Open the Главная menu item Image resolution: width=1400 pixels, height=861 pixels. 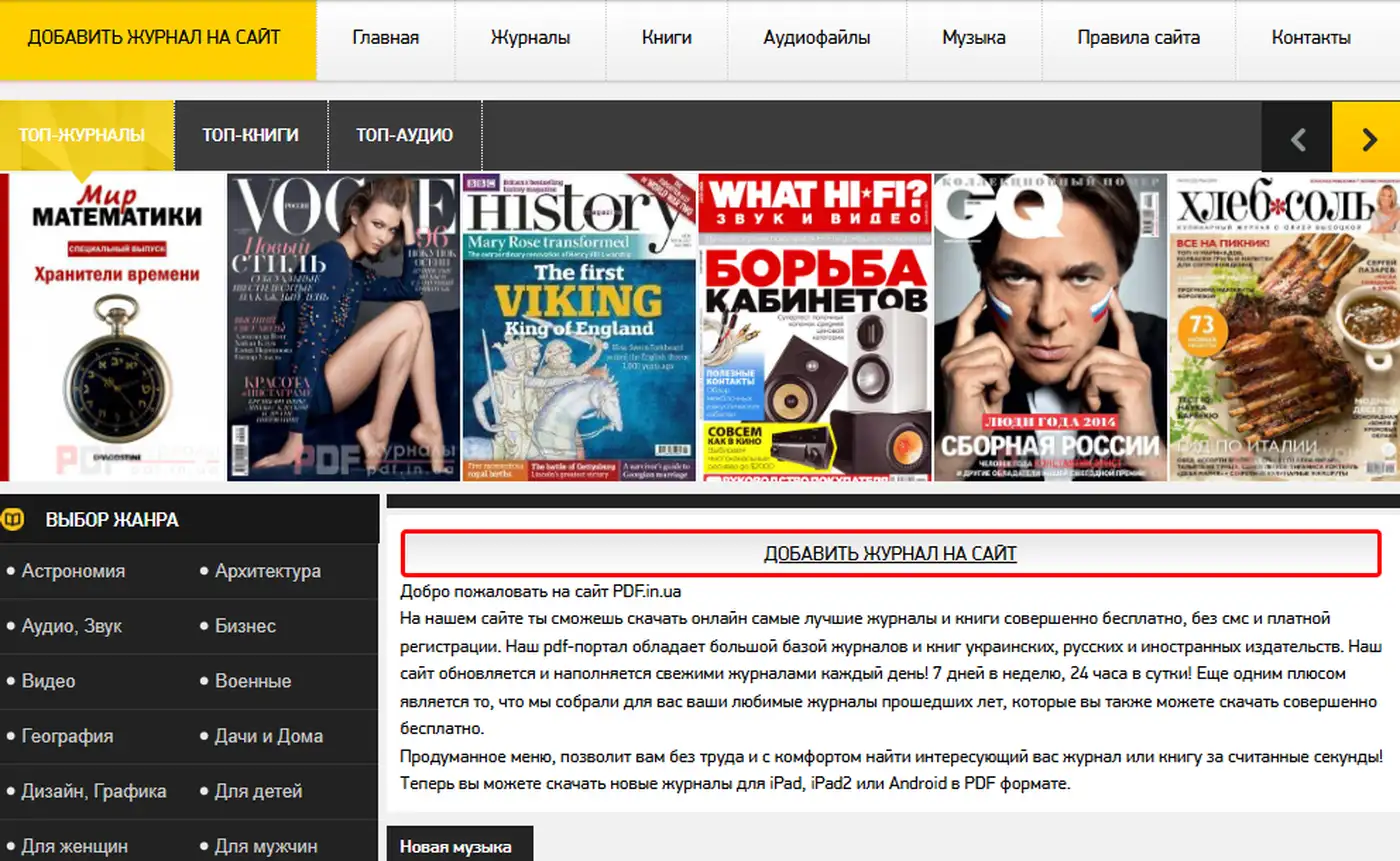click(386, 38)
